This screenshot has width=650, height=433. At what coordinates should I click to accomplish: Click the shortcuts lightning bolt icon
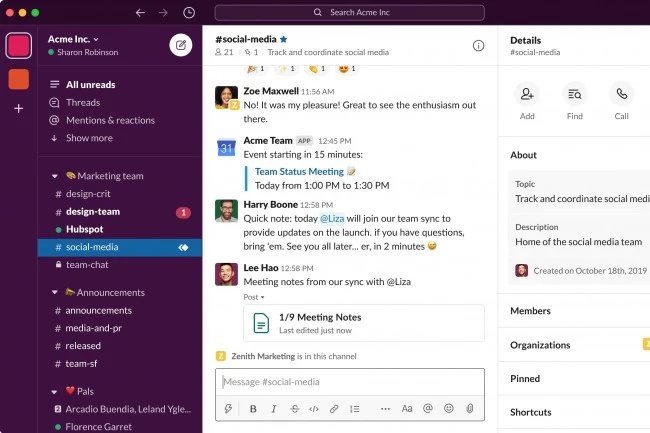coord(228,409)
